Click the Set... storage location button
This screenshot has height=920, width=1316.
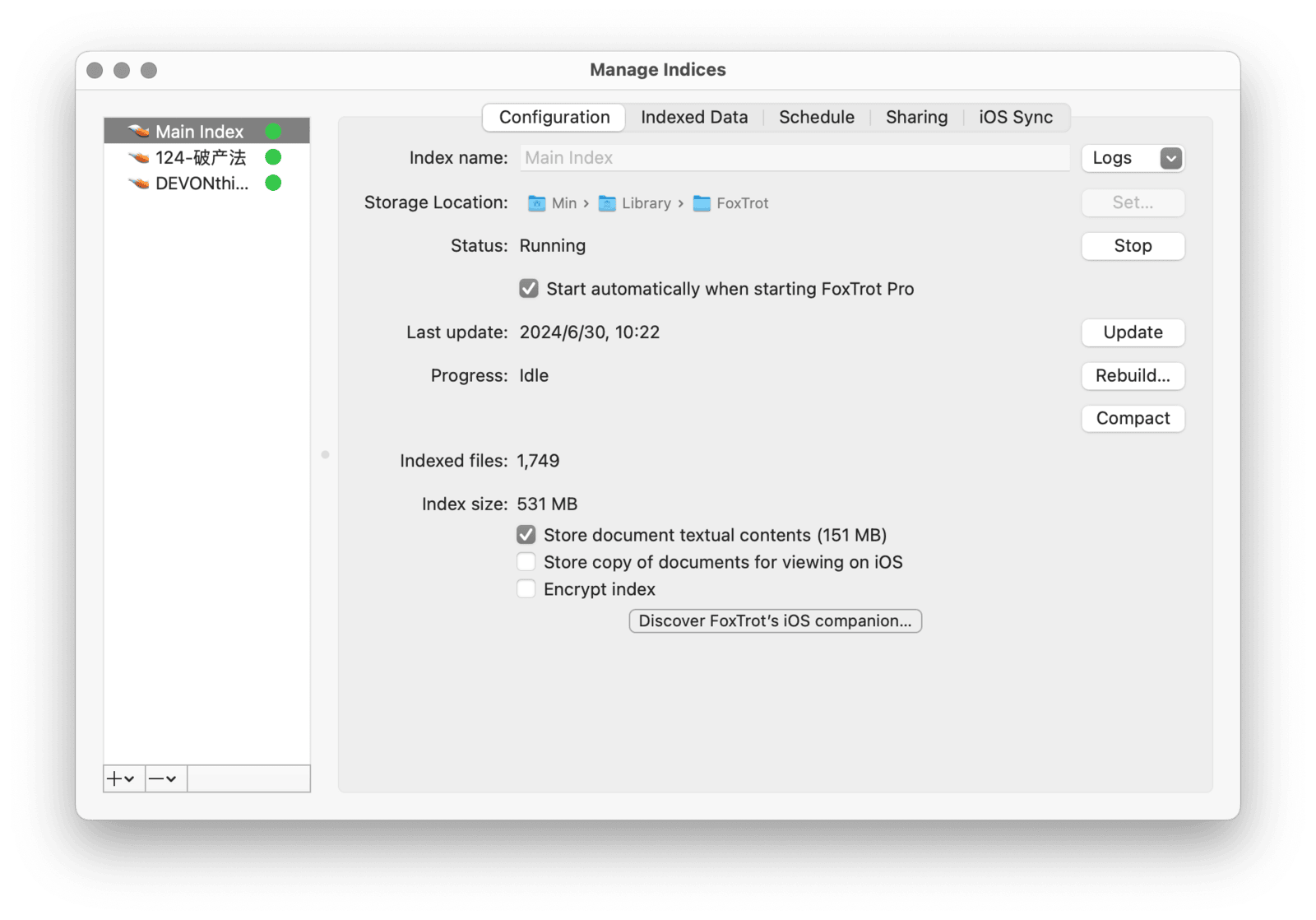[x=1133, y=202]
